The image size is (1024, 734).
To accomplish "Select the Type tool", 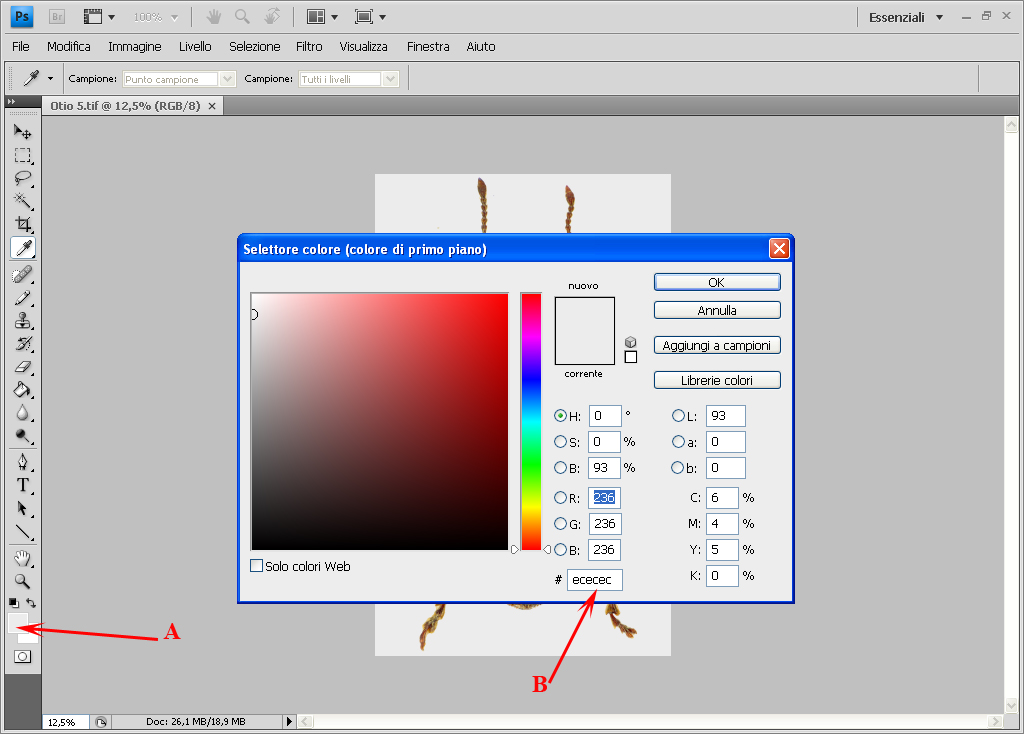I will (22, 485).
